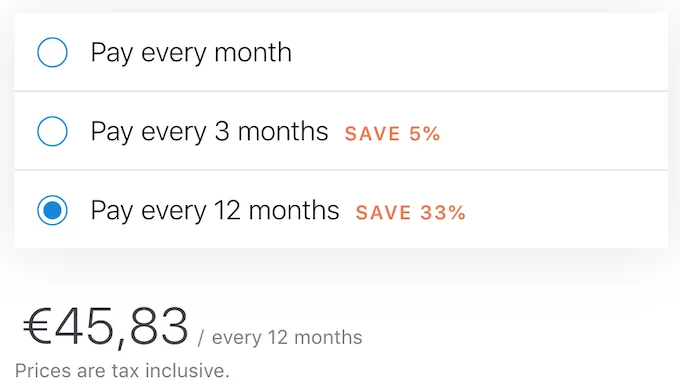Click the SAVE 5% badge

[392, 134]
